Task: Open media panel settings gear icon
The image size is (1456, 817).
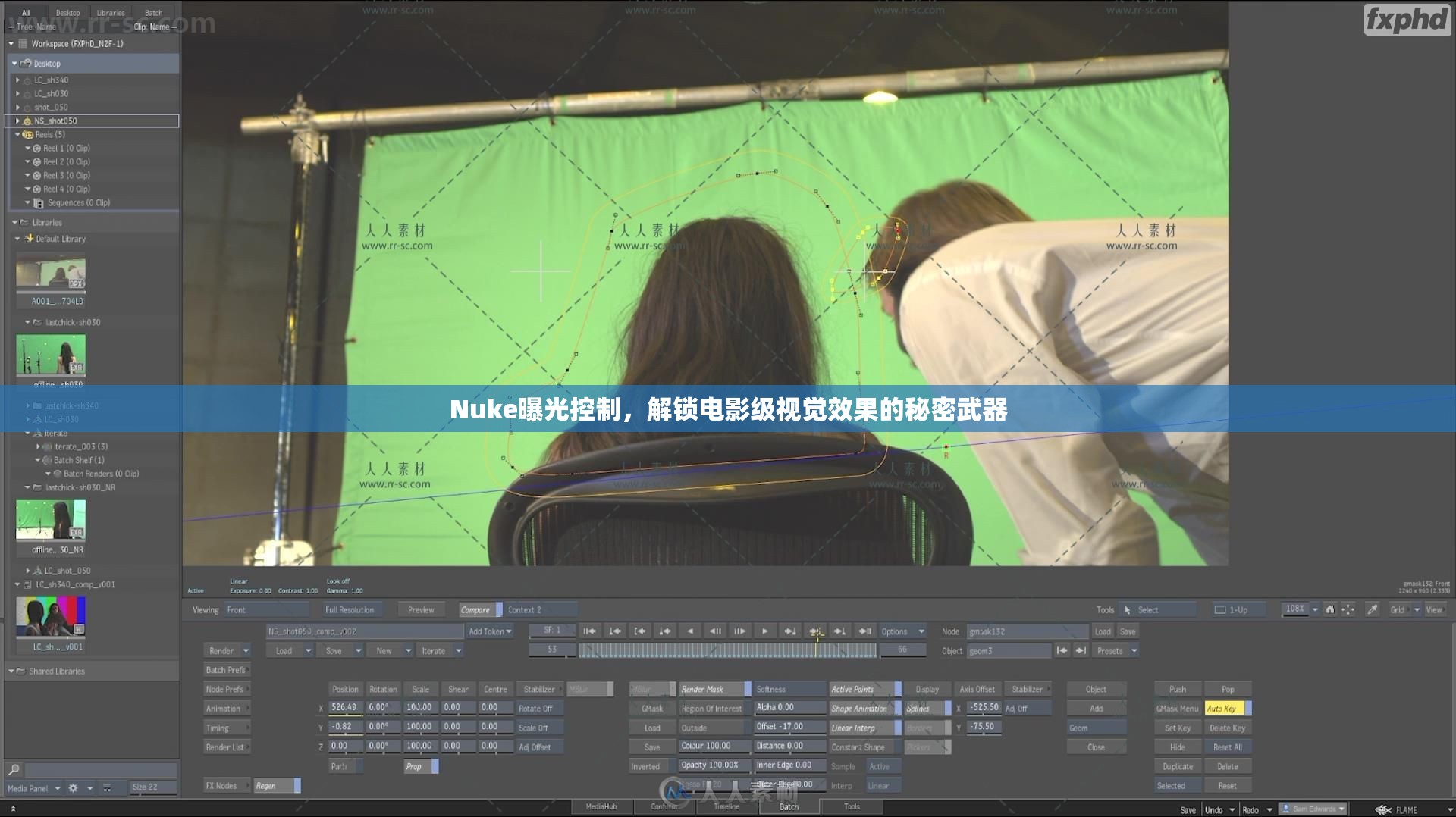Action: [73, 788]
